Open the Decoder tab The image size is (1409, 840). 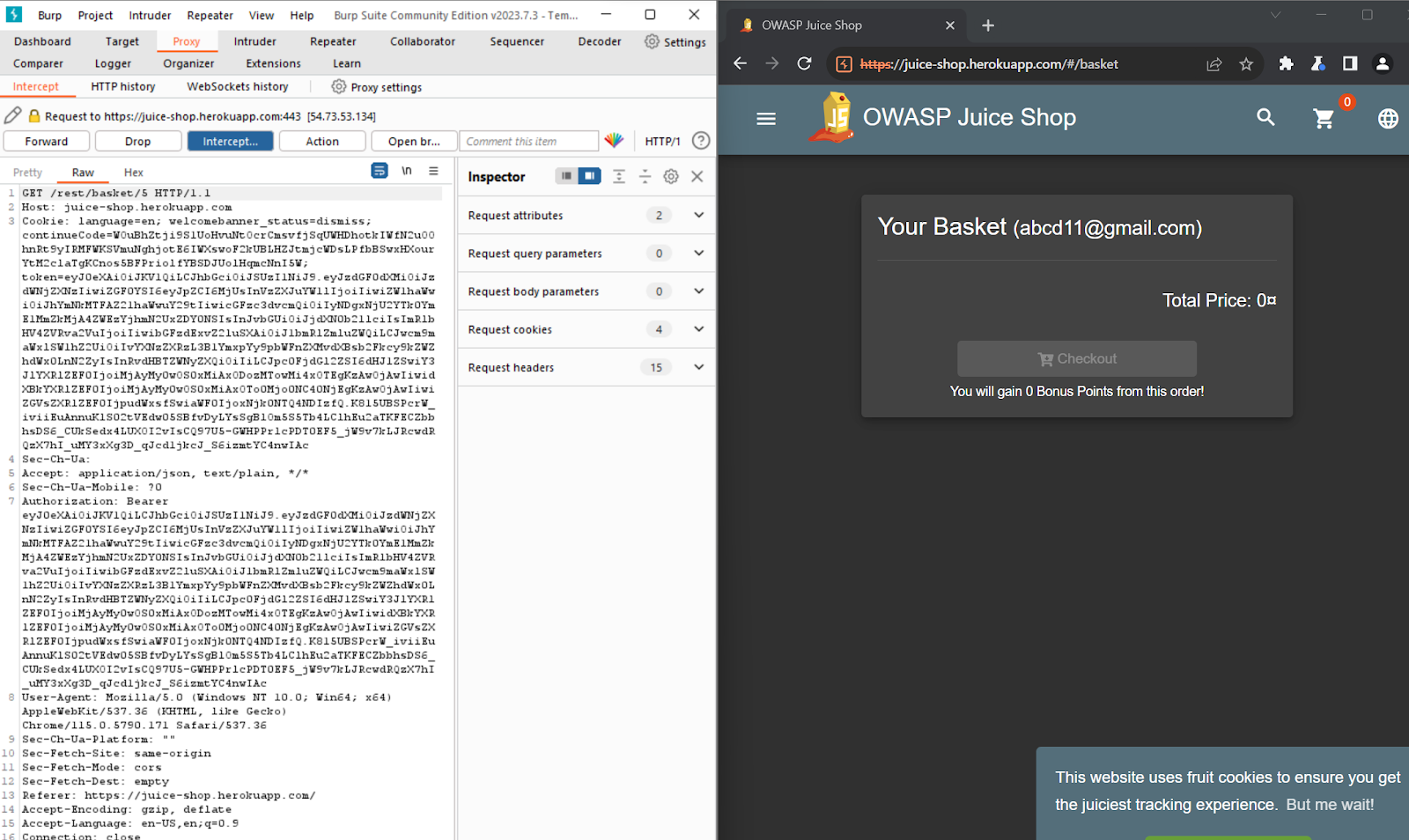pos(600,41)
